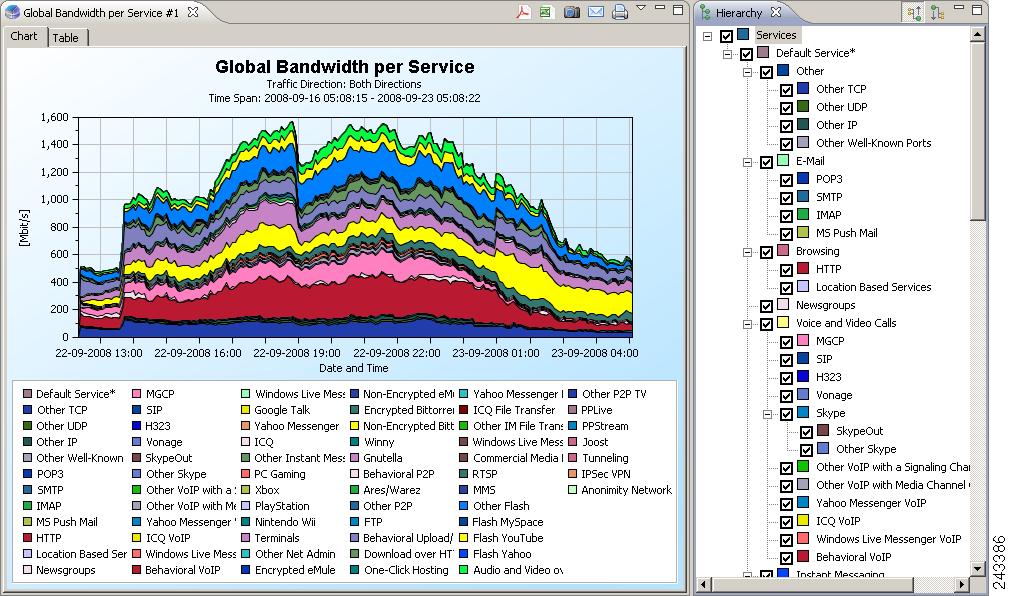Select the first hierarchy sort icon
1009x596 pixels.
[x=913, y=12]
